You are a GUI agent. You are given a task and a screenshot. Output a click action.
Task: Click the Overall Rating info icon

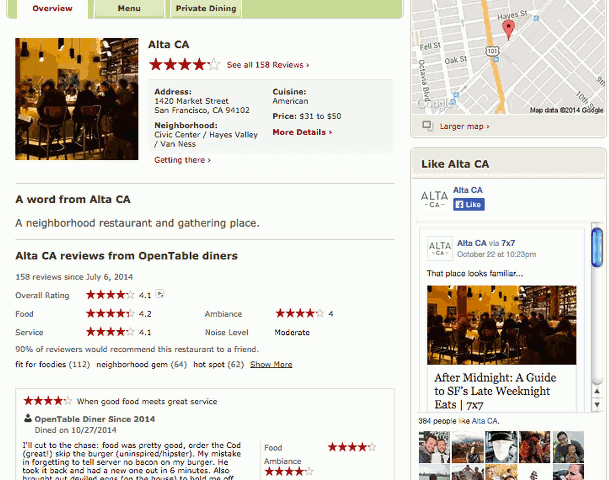point(160,294)
